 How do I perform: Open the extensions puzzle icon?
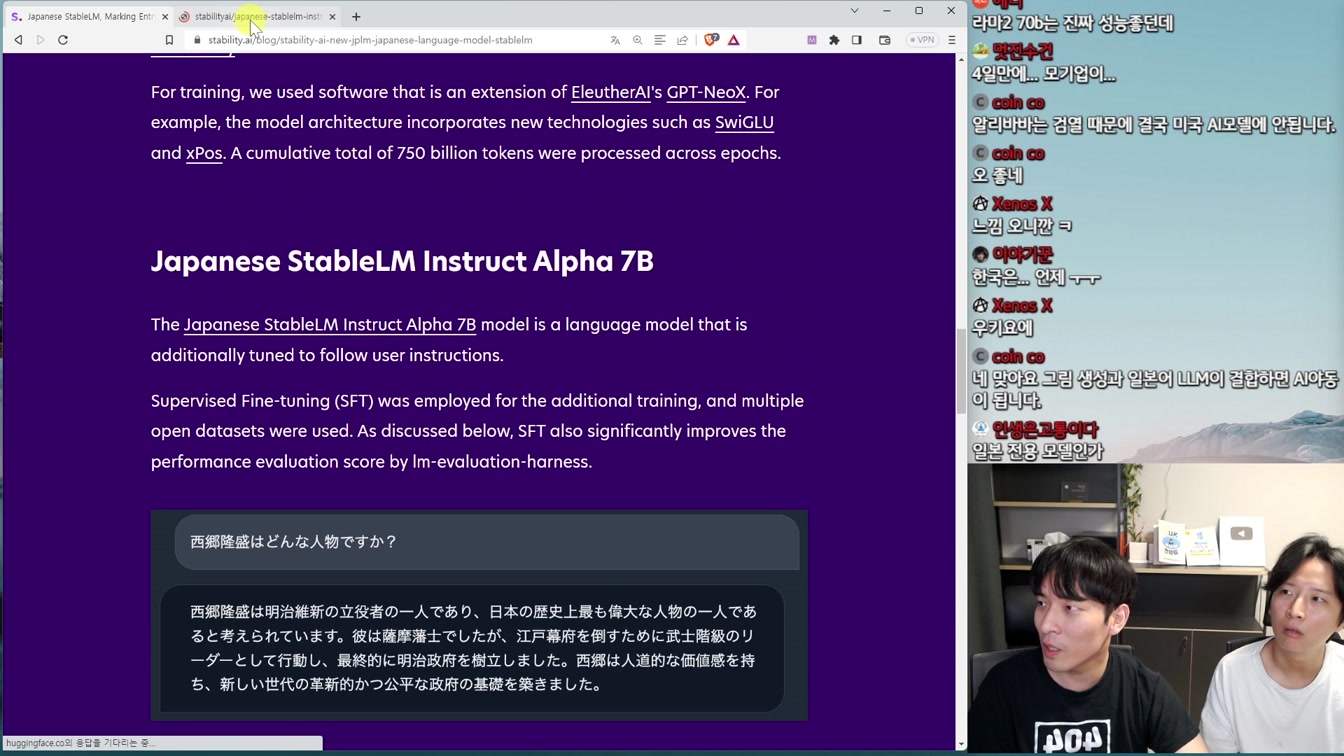click(x=834, y=40)
